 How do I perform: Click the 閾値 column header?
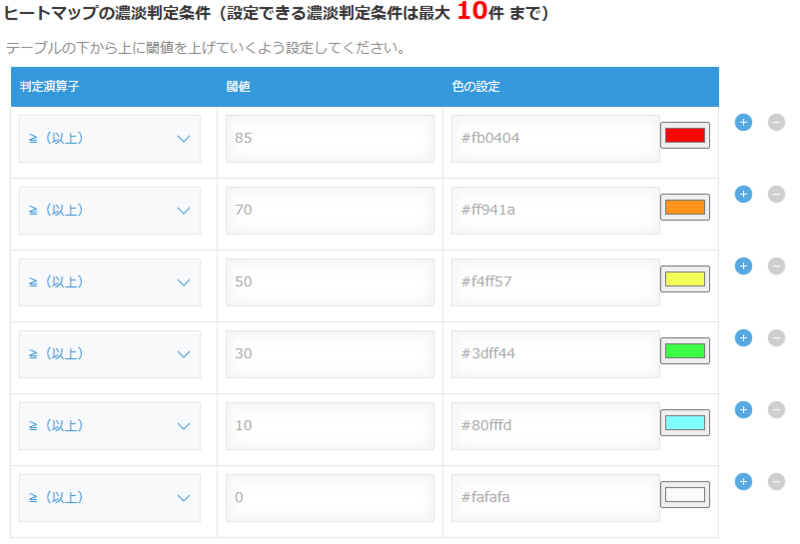[x=238, y=87]
